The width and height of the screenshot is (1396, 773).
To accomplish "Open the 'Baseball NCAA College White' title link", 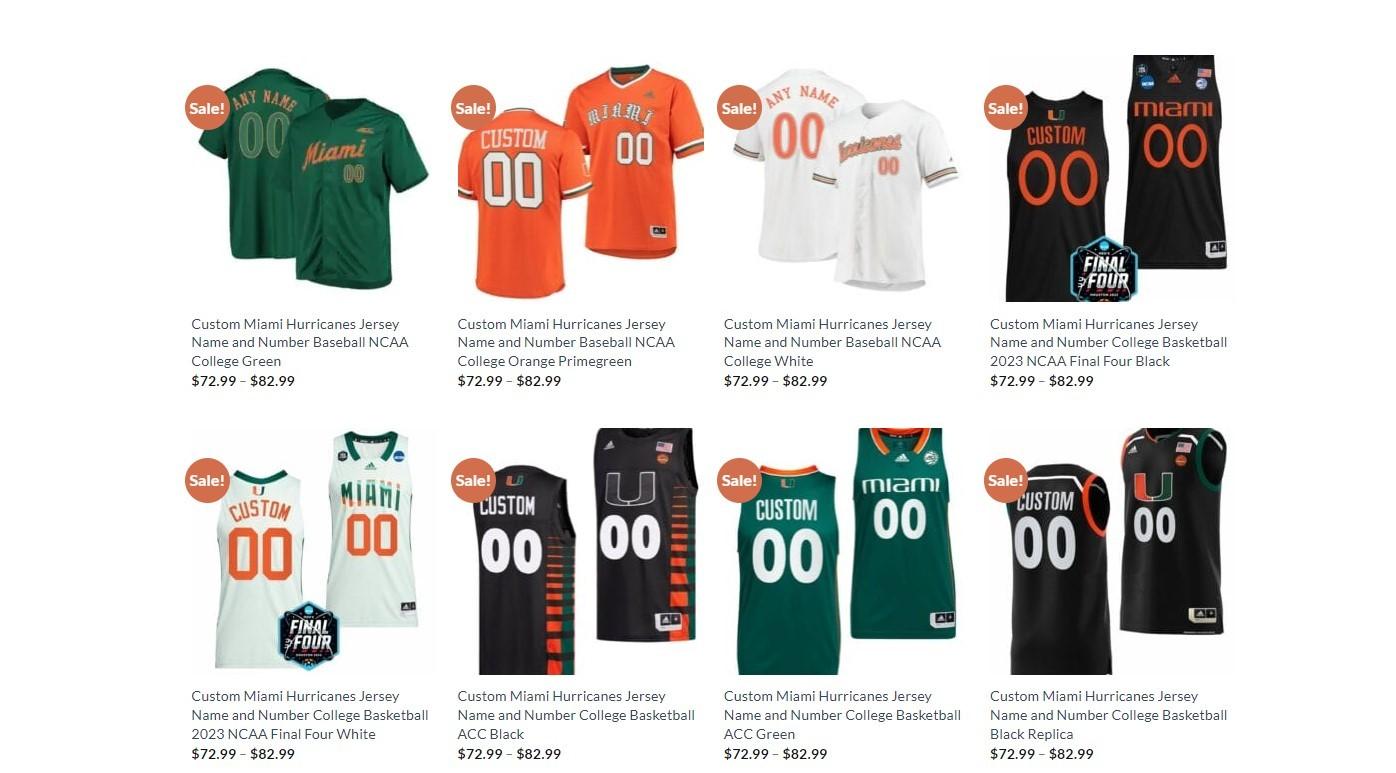I will click(x=832, y=342).
